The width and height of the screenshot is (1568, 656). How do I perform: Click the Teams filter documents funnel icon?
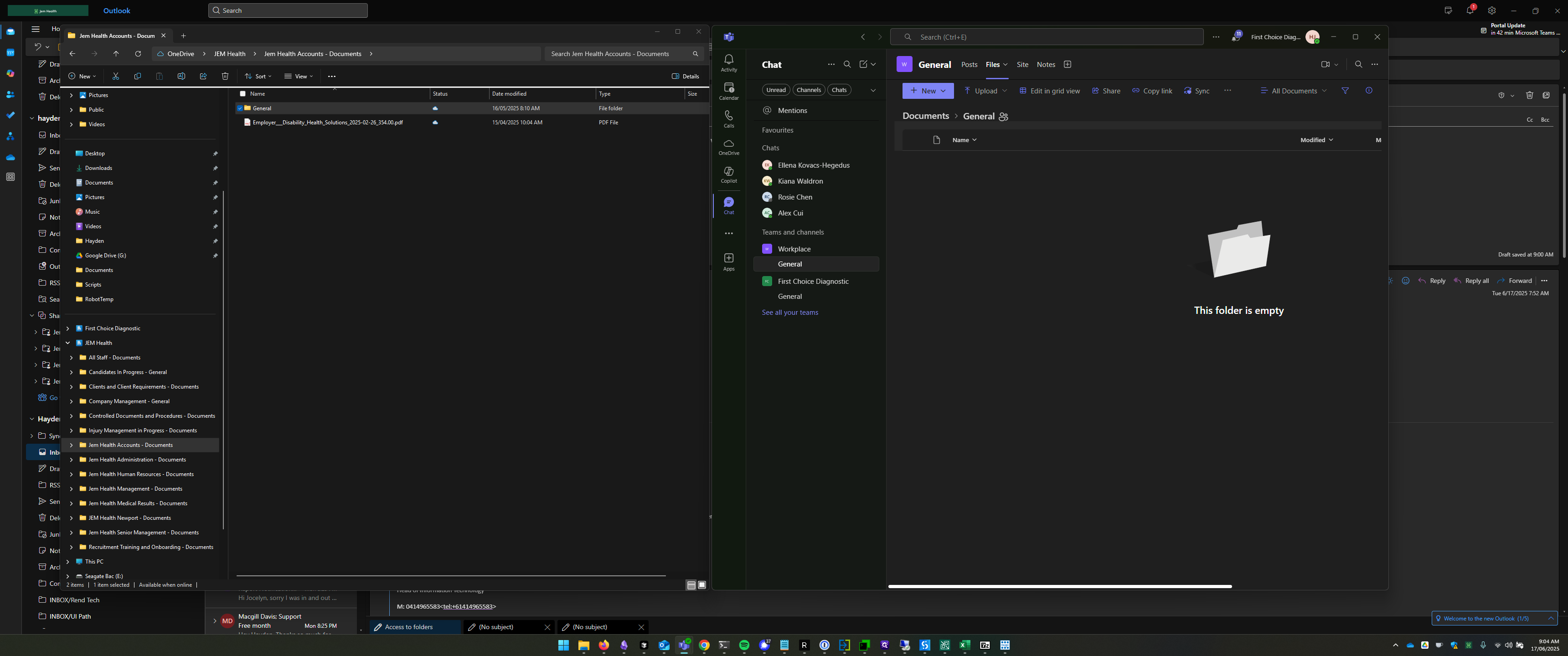(x=1345, y=91)
